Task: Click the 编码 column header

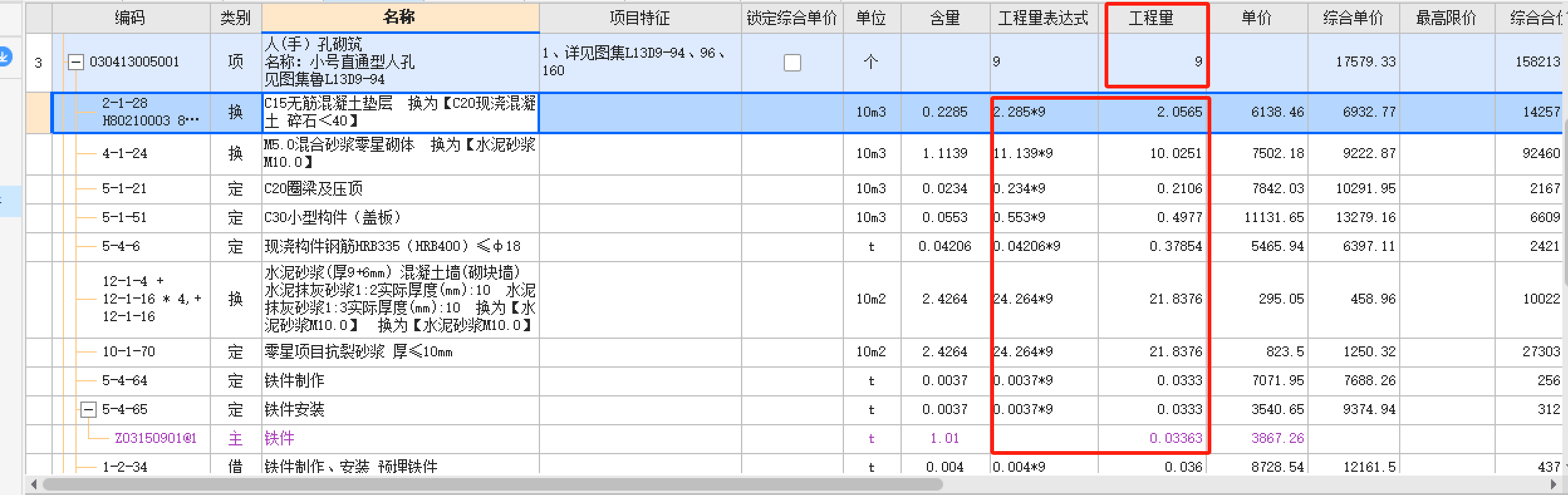Action: (131, 18)
